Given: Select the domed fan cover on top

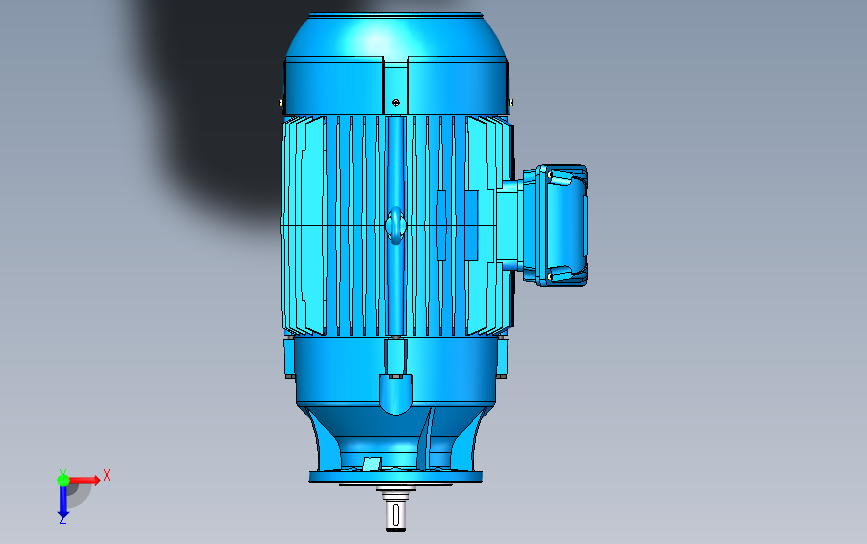Looking at the screenshot, I should pos(396,64).
